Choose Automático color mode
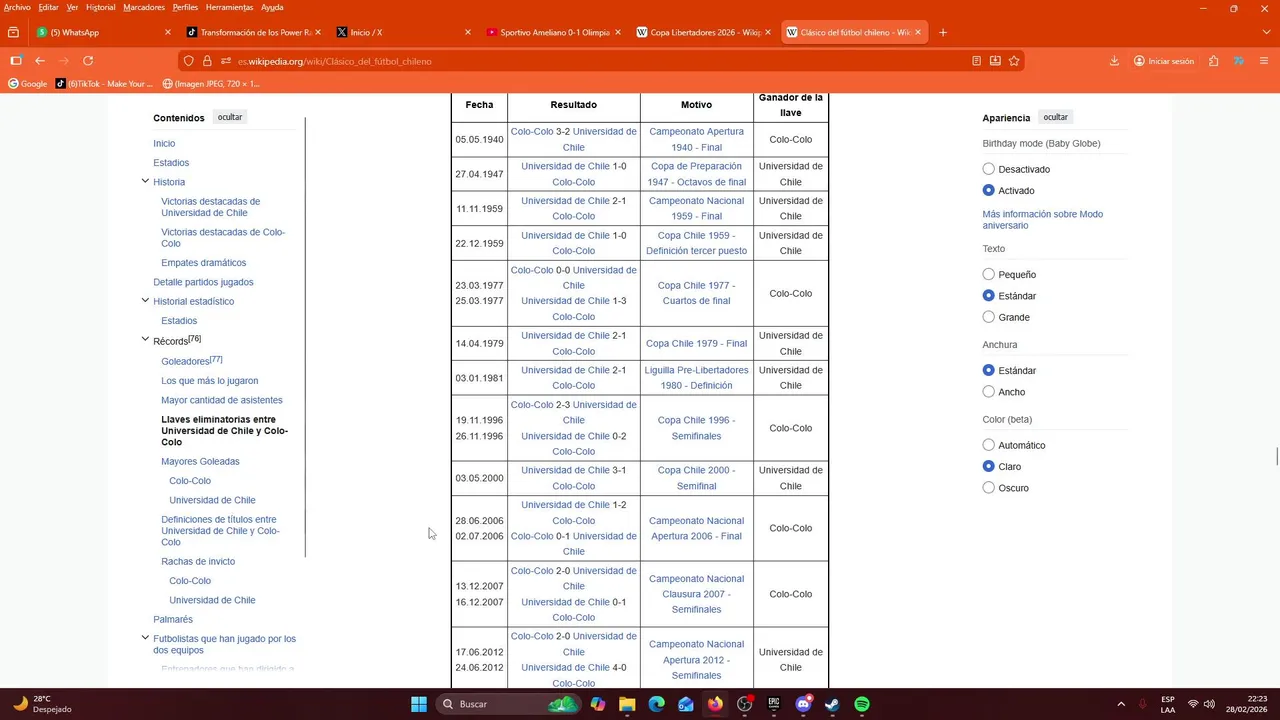This screenshot has height=720, width=1280. pyautogui.click(x=988, y=445)
